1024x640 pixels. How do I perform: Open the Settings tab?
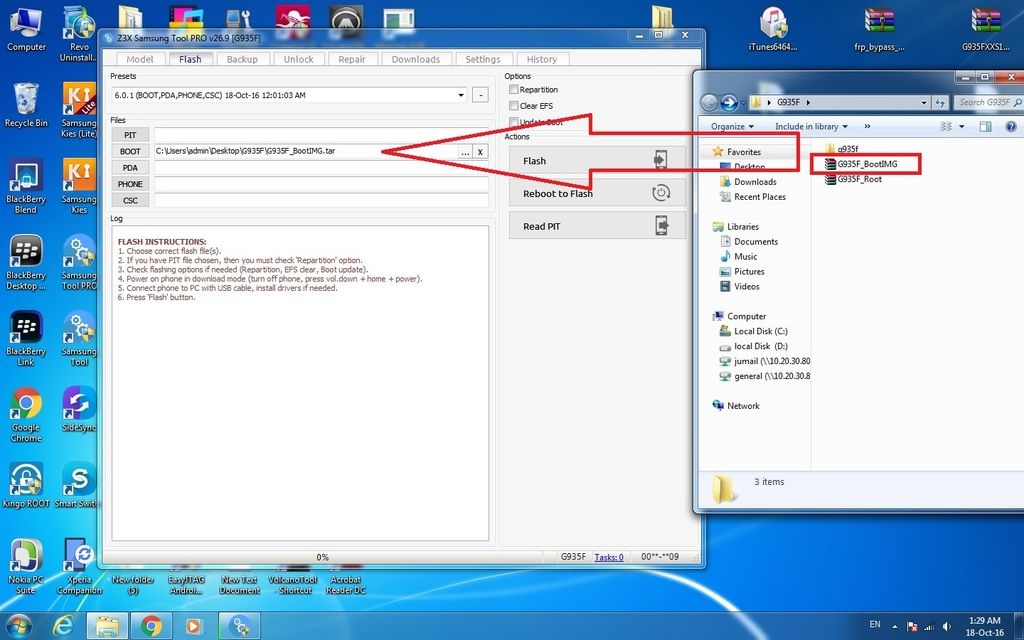tap(483, 59)
